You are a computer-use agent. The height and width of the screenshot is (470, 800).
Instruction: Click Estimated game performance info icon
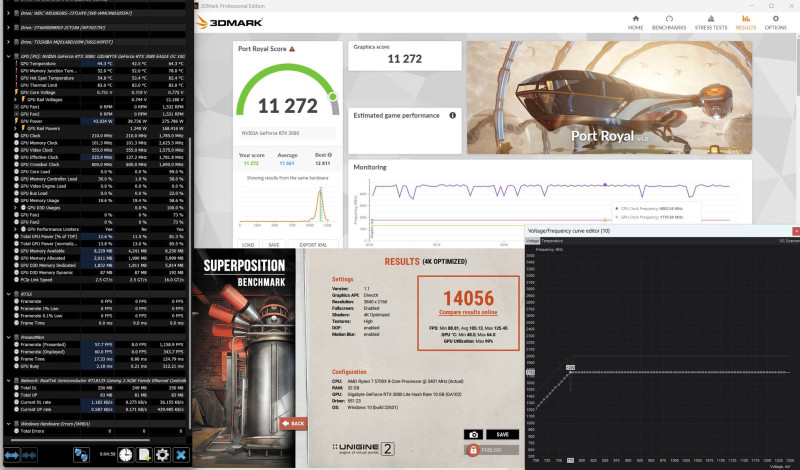pyautogui.click(x=453, y=115)
